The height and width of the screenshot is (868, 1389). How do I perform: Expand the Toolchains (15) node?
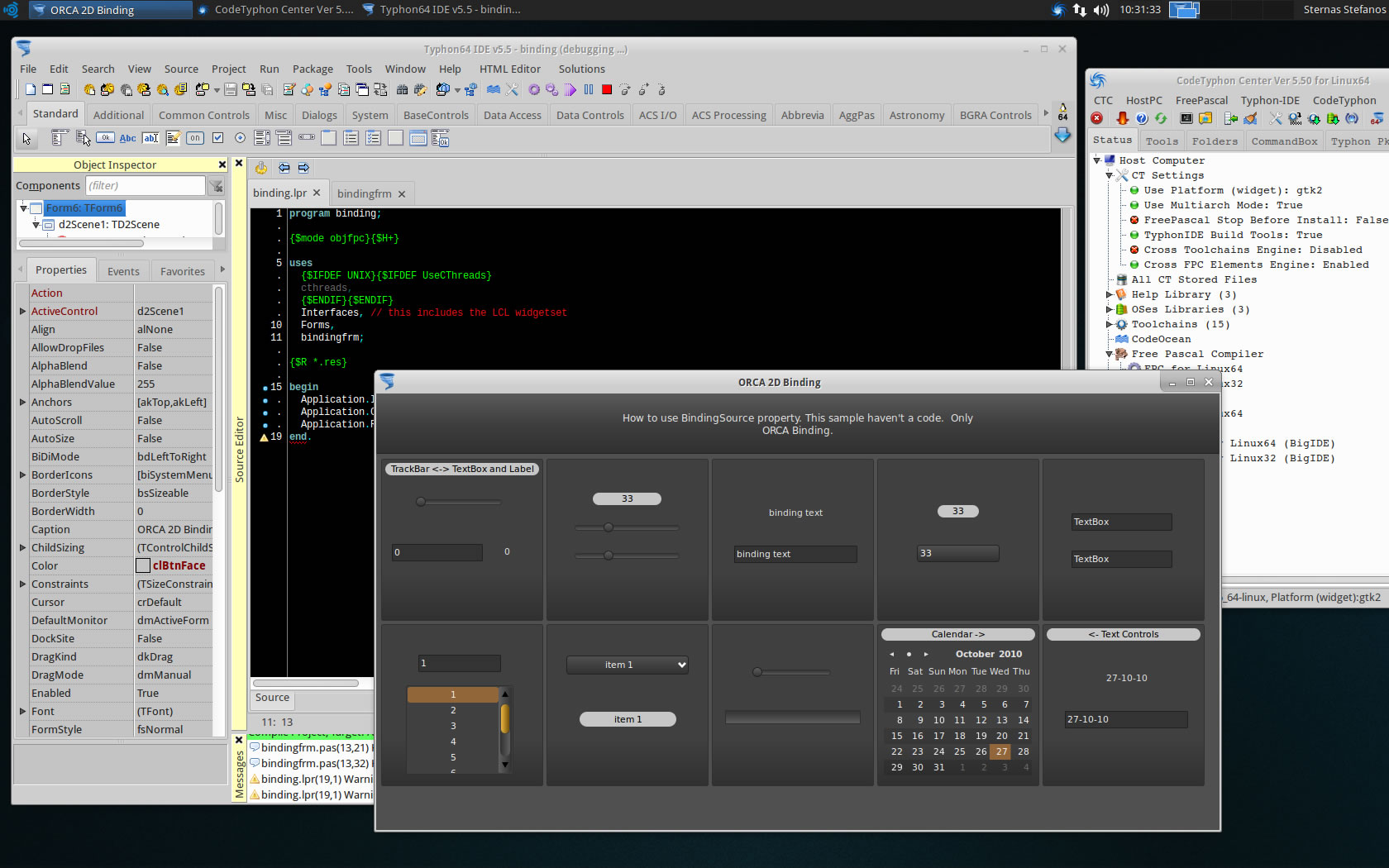point(1110,324)
